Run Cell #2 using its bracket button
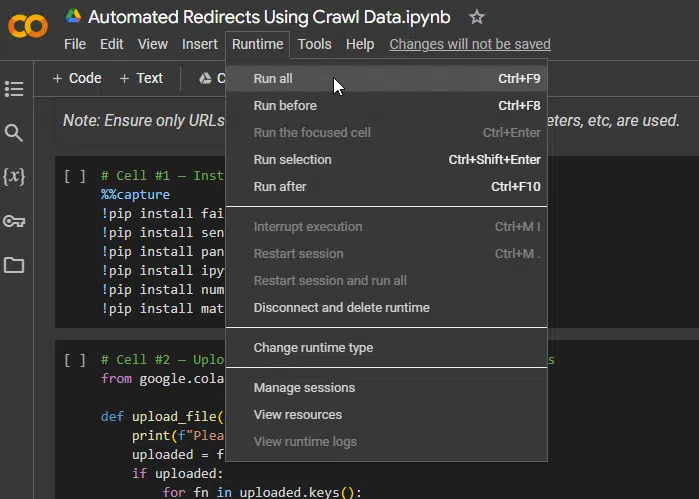Screen dimensions: 699x499 (74, 360)
